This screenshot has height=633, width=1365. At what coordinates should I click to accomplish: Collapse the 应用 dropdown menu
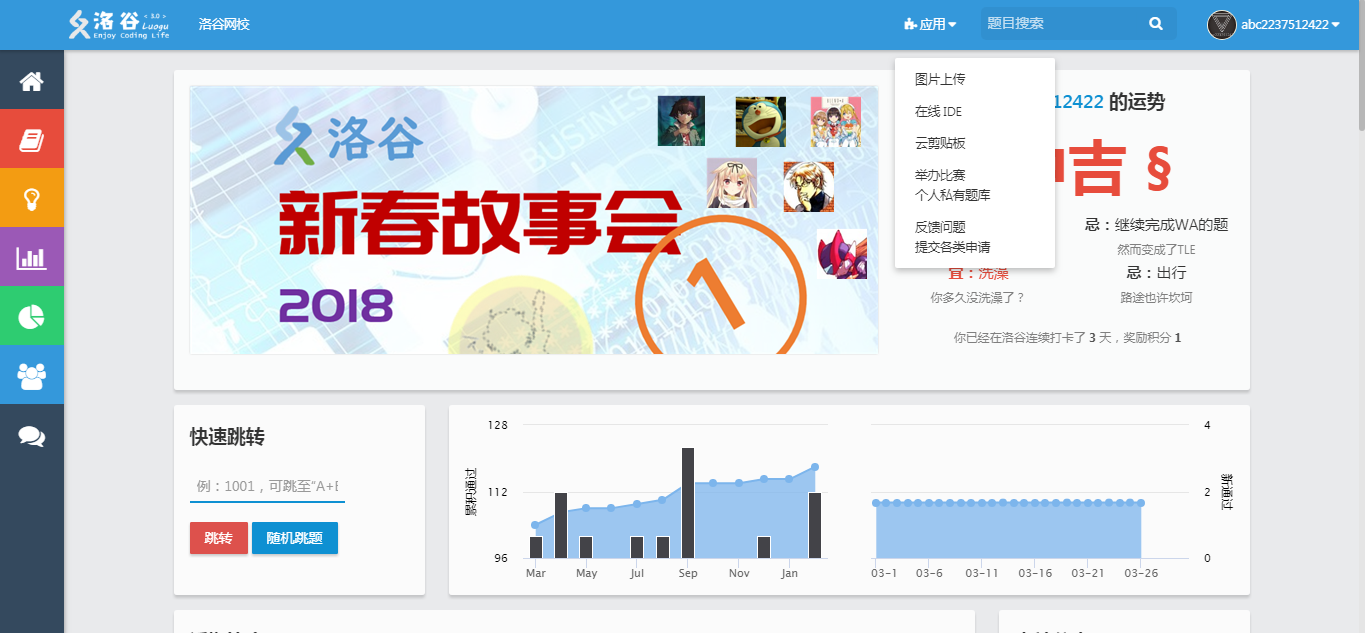(x=929, y=24)
